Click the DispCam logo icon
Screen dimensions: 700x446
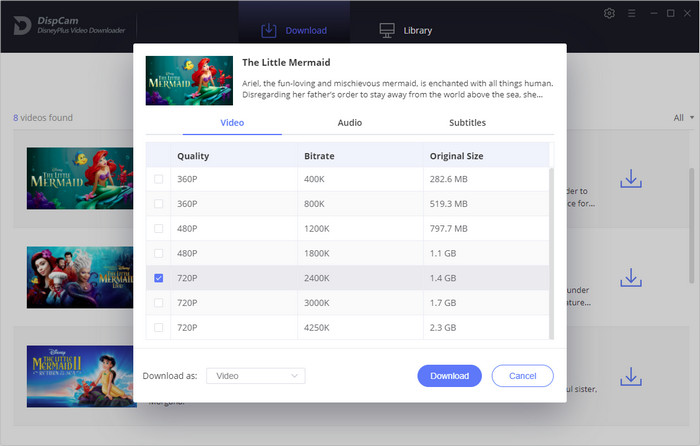pyautogui.click(x=22, y=25)
